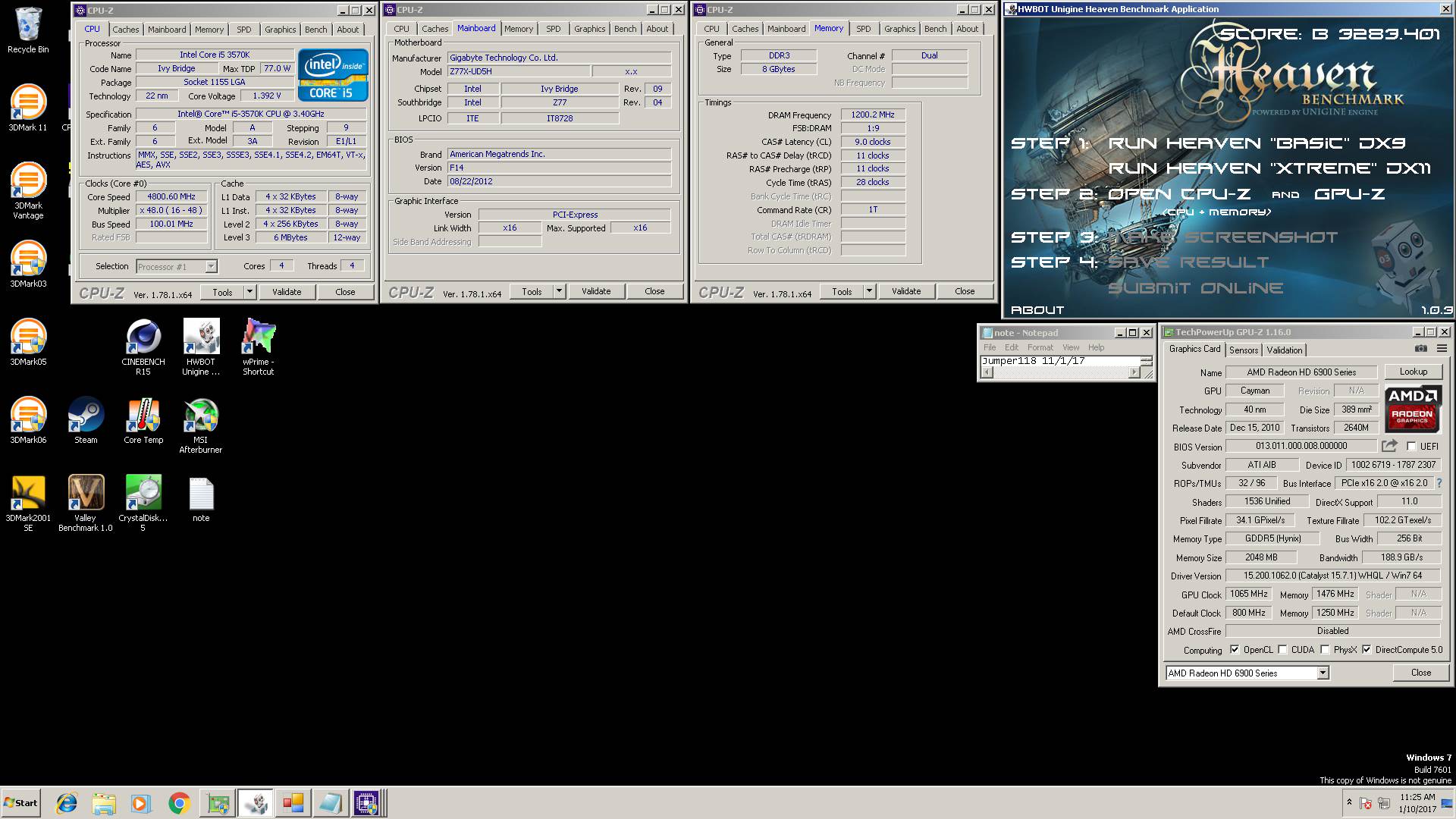Viewport: 1456px width, 819px height.
Task: Toggle the PhysX checkbox
Action: 1325,649
